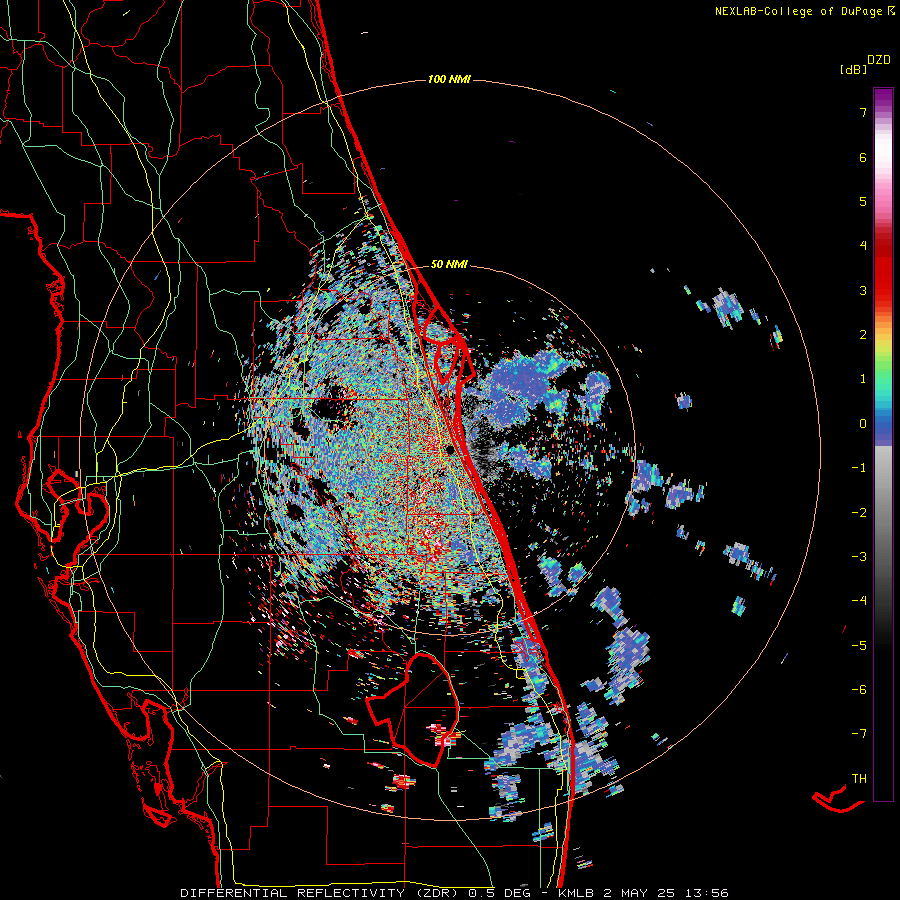Click the -2 dB value on the color scale
900x900 pixels.
click(x=859, y=513)
